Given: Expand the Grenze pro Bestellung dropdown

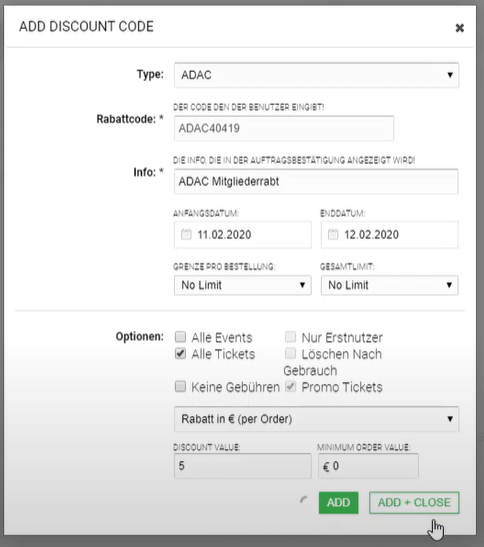Looking at the screenshot, I should 243,285.
